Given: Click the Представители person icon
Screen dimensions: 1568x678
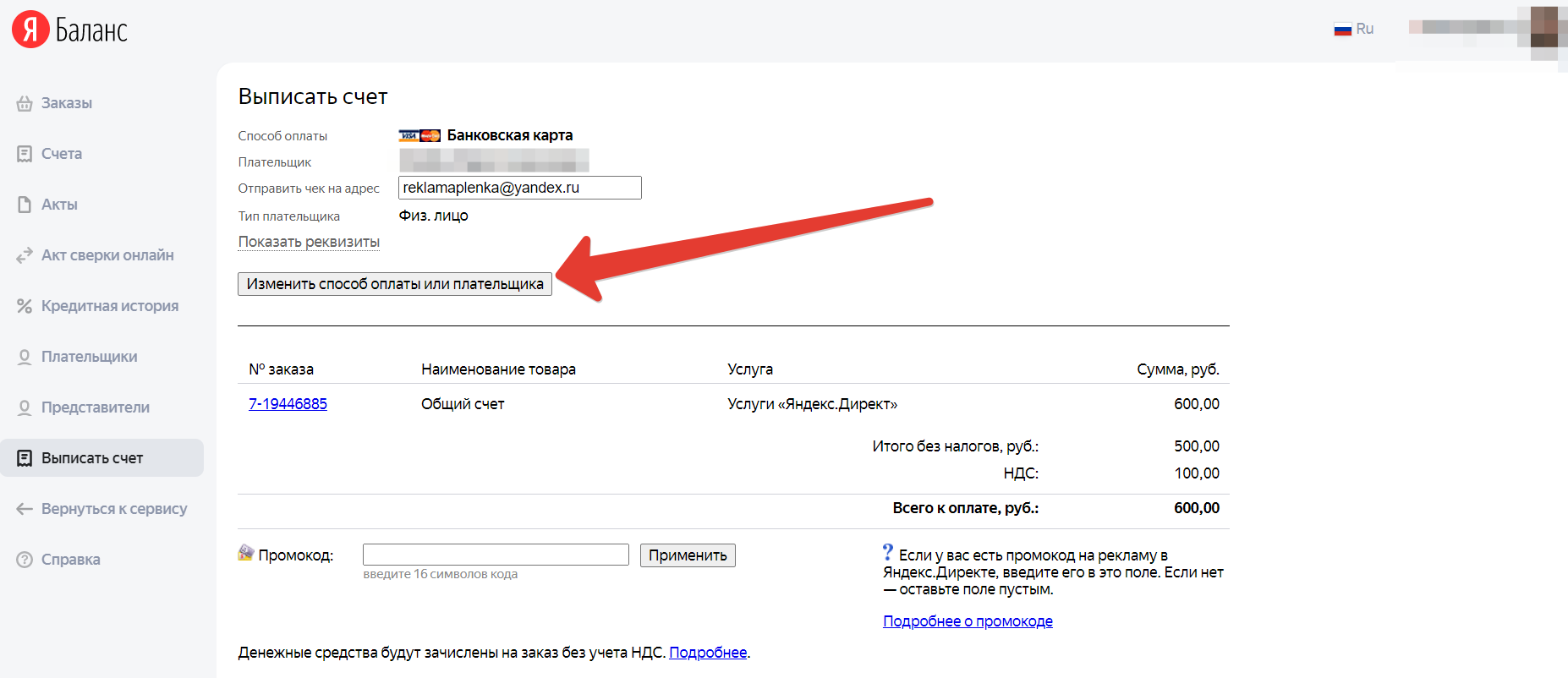Looking at the screenshot, I should [25, 407].
